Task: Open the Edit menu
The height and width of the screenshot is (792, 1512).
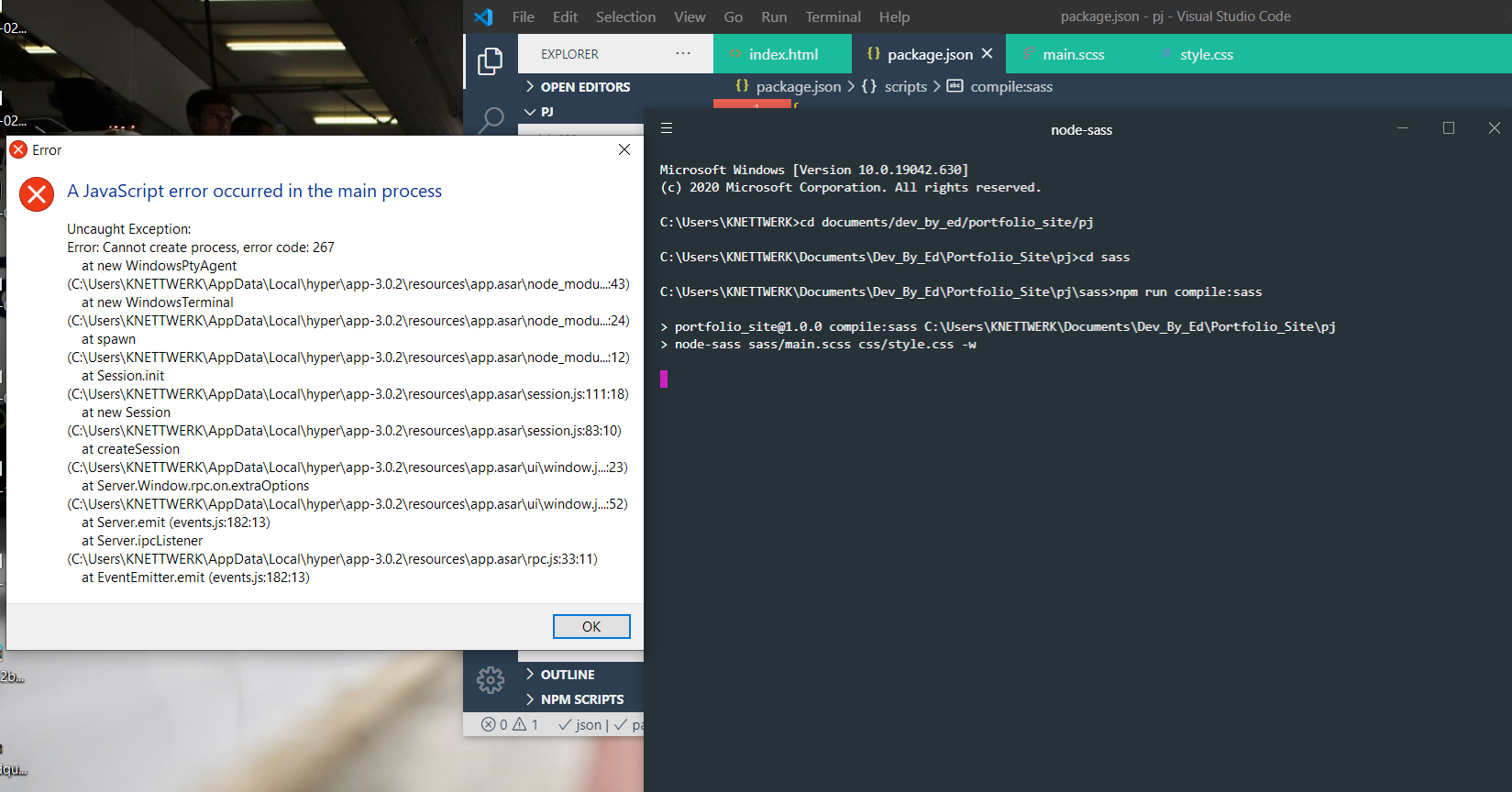Action: tap(565, 16)
